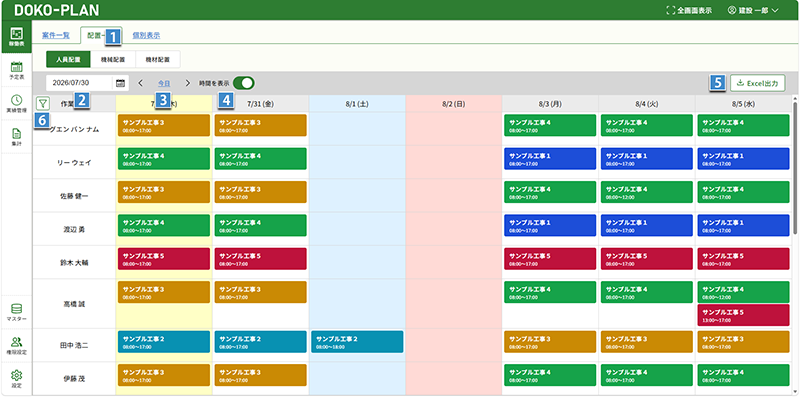
Task: Open 伊藤 茂's サンプル工事3 on 7/31
Action: [x=260, y=375]
